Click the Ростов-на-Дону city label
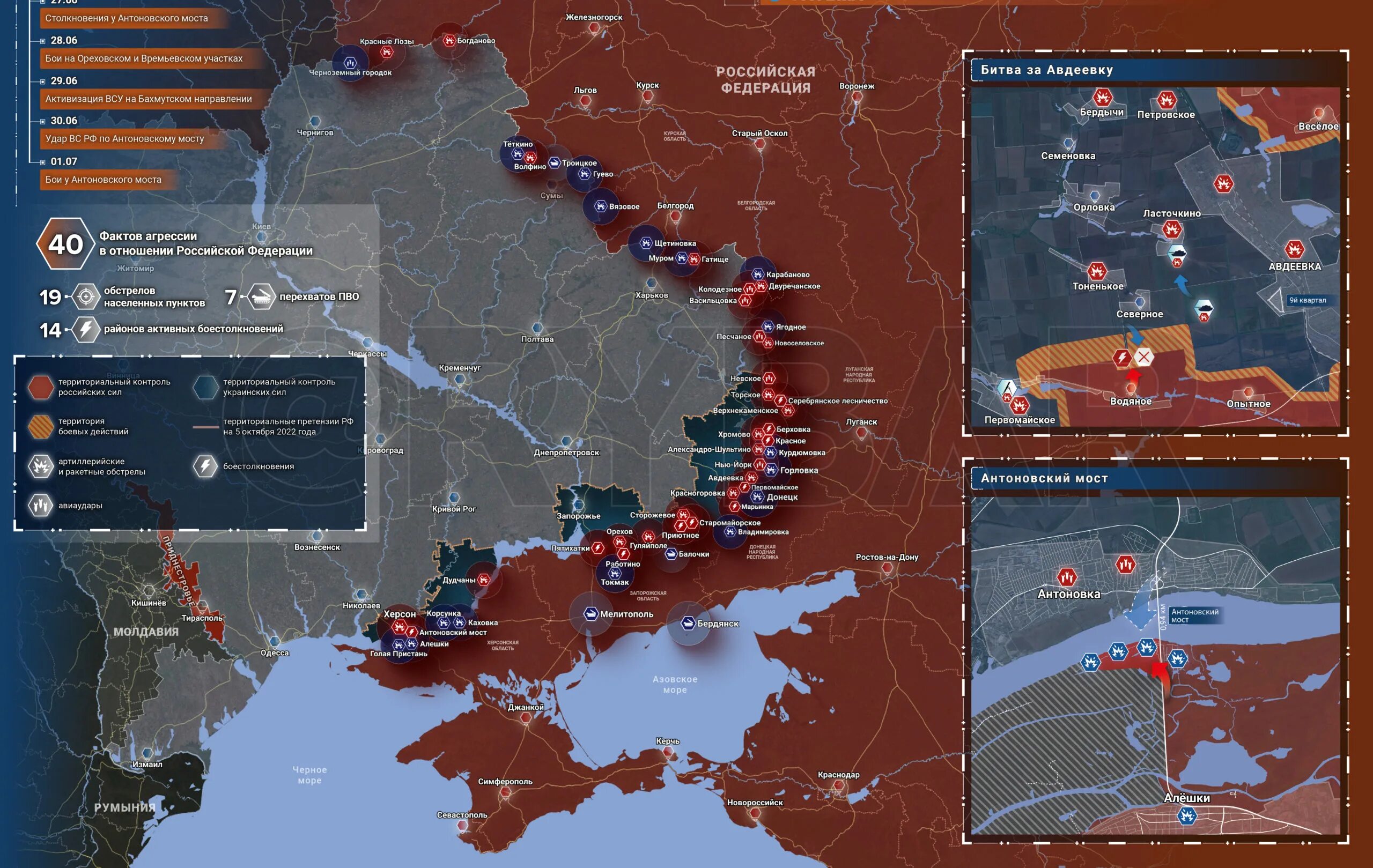Screen dimensions: 1373x868 887,557
